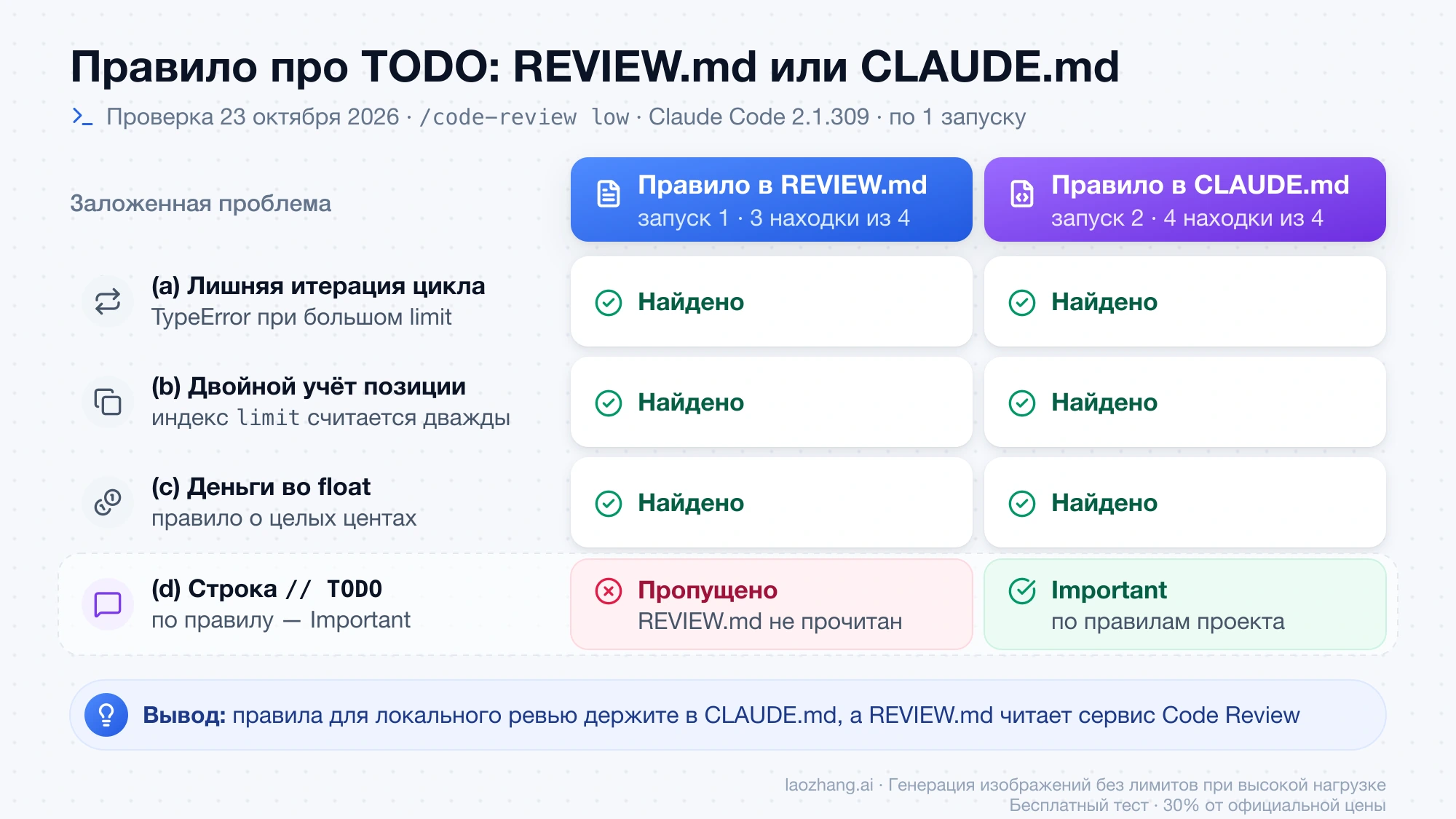Click the speech bubble icon for row (d)
The height and width of the screenshot is (819, 1456).
coord(108,604)
